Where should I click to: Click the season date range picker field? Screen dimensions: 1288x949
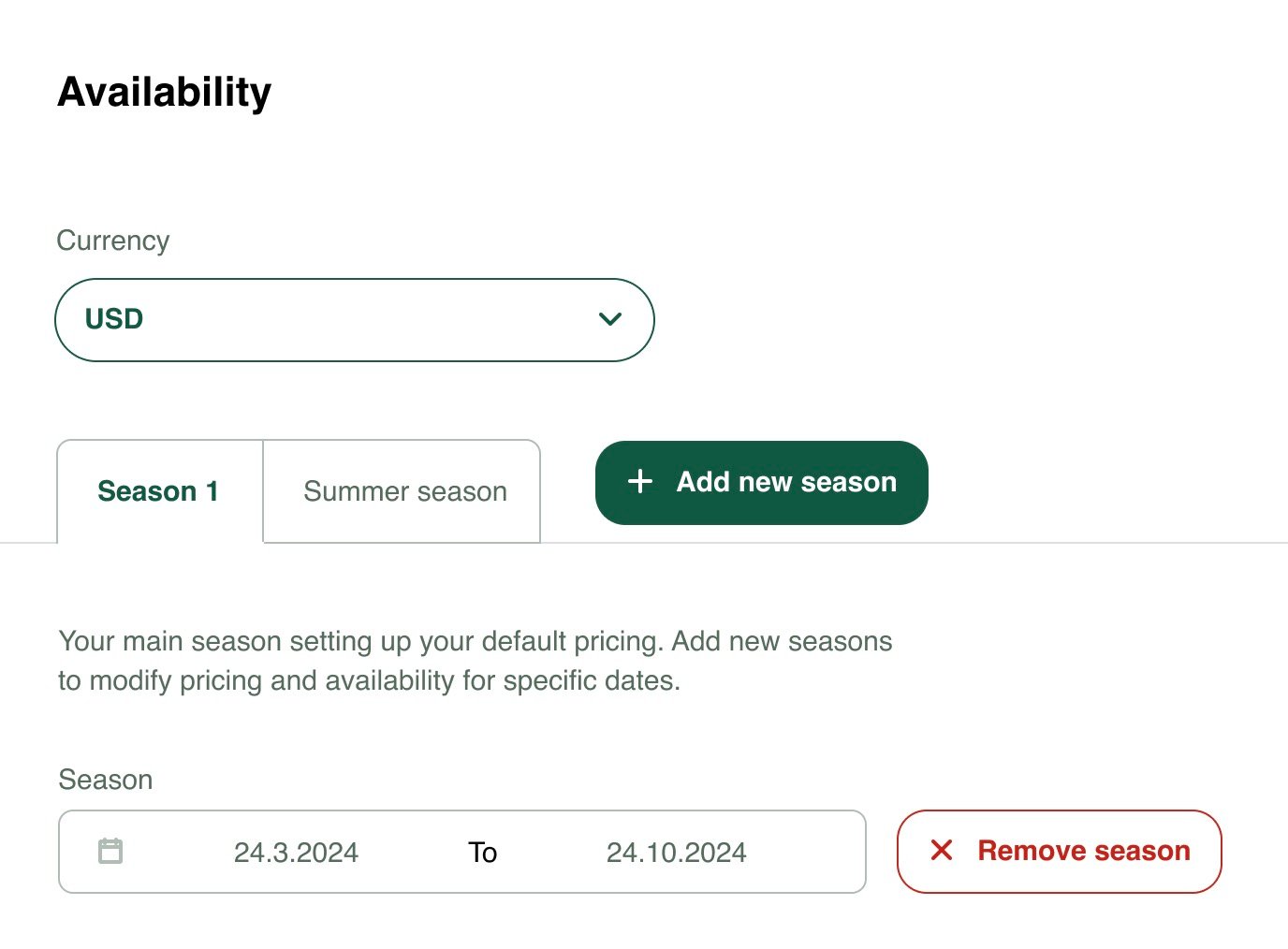[x=463, y=852]
